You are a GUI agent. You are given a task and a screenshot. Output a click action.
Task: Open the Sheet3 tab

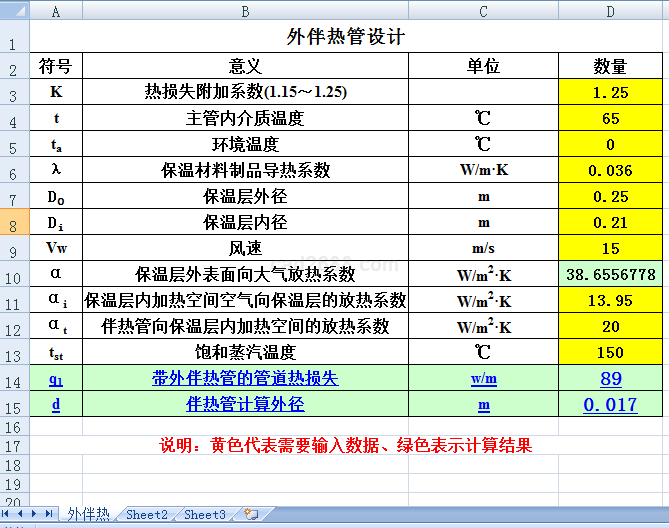click(x=204, y=514)
